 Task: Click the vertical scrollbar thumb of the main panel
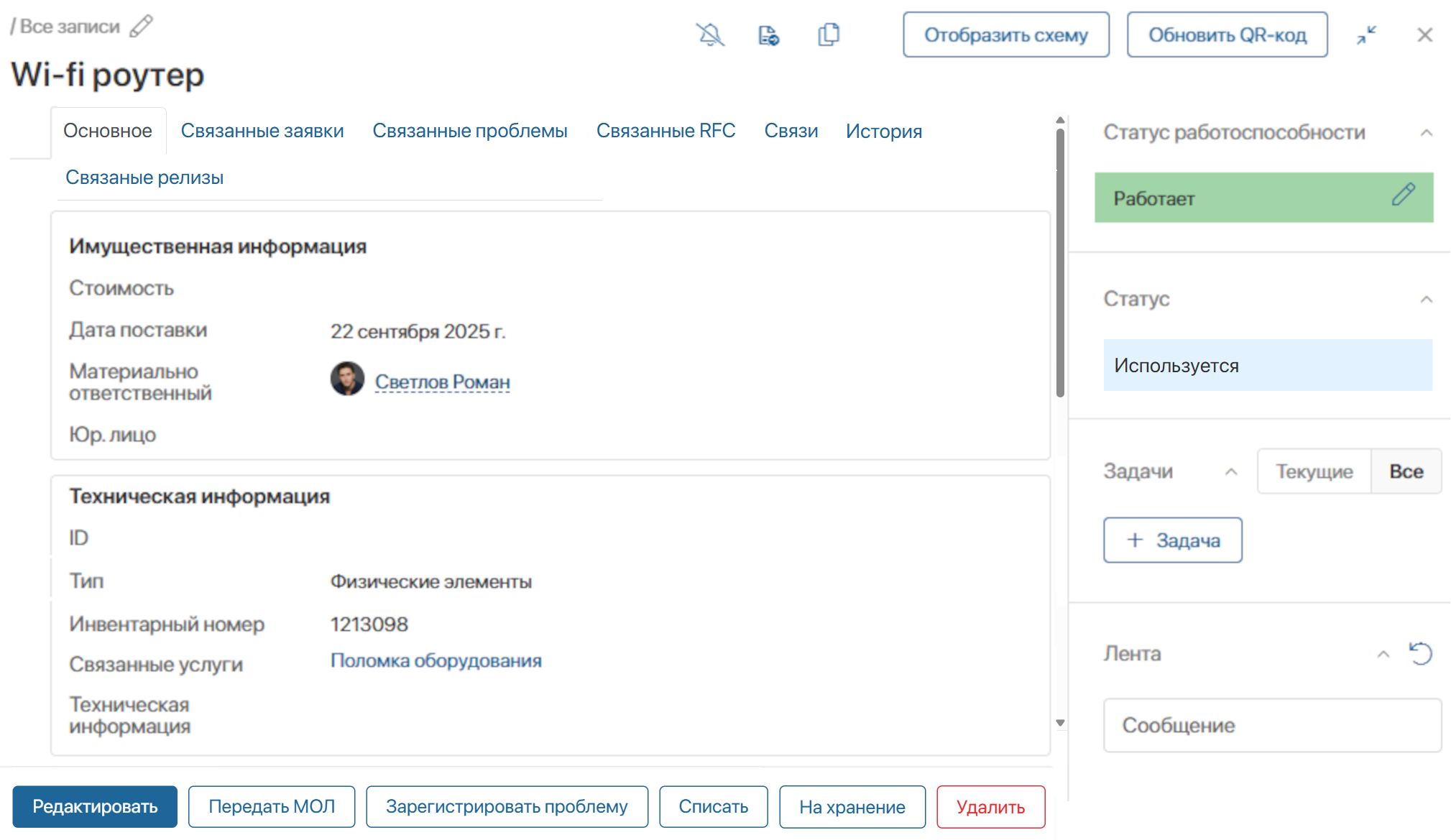tap(1060, 262)
